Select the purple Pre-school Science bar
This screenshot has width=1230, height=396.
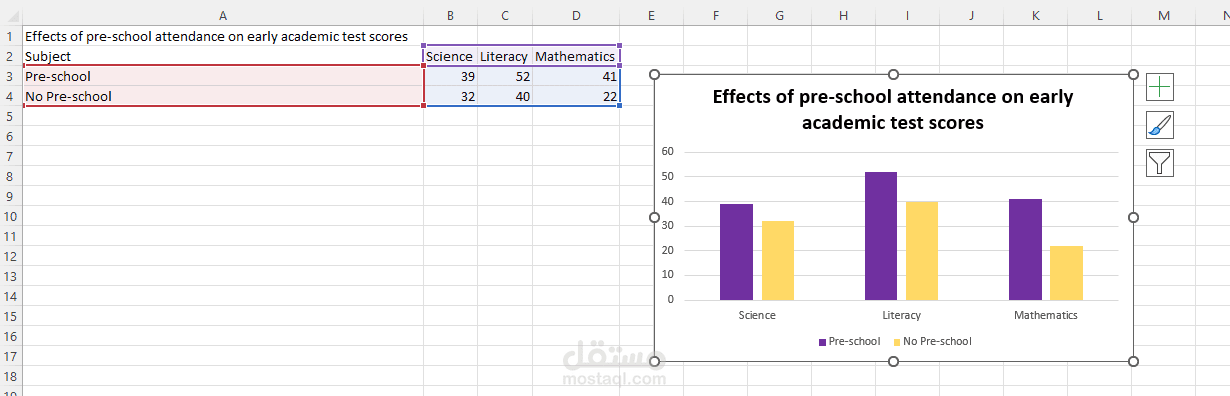tap(736, 252)
